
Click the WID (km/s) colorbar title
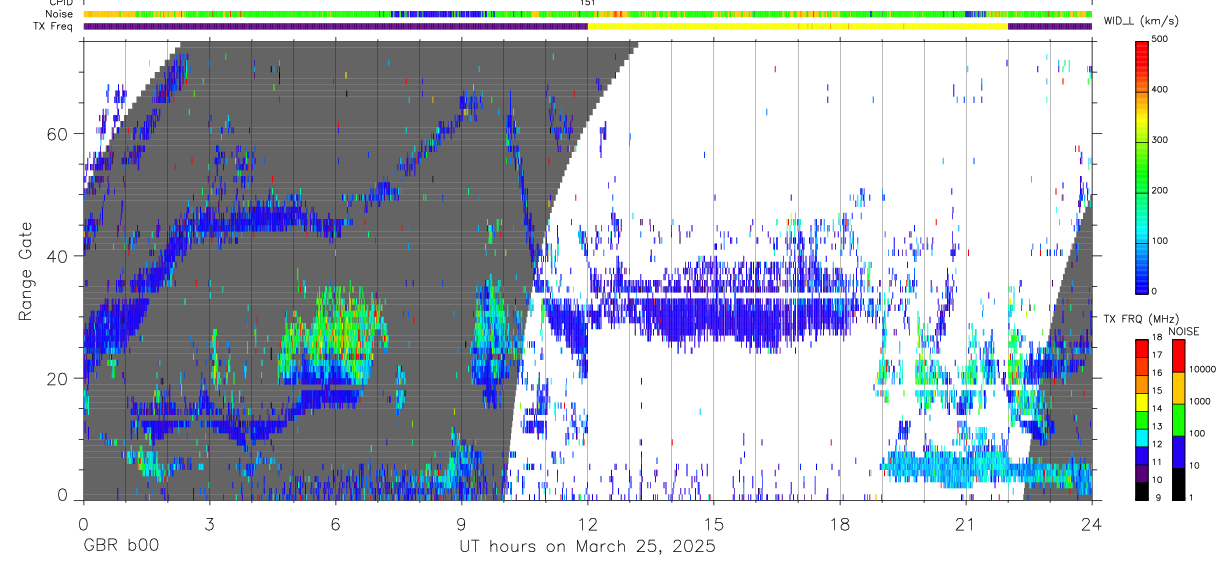pos(1139,21)
